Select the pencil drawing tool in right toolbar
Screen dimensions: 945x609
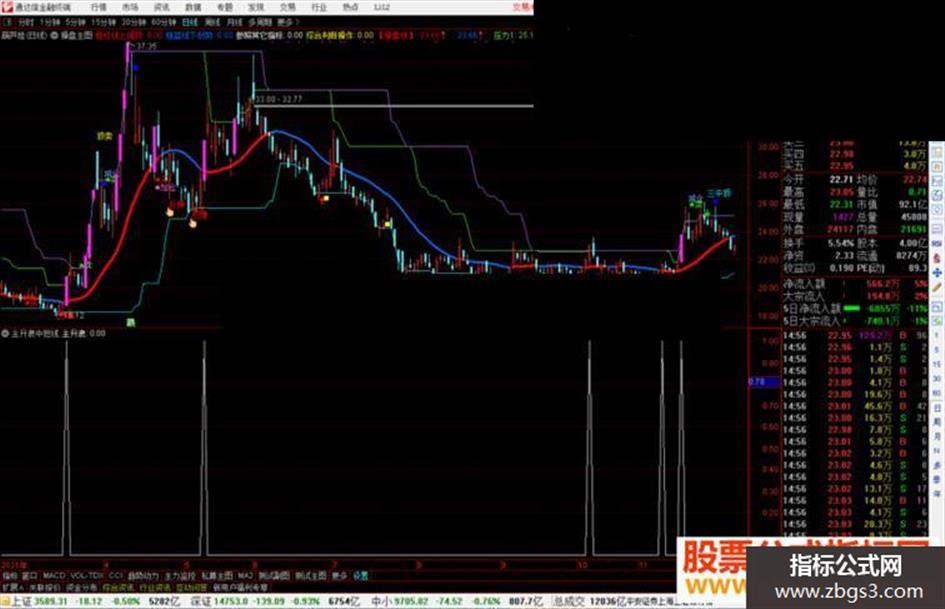coord(937,289)
